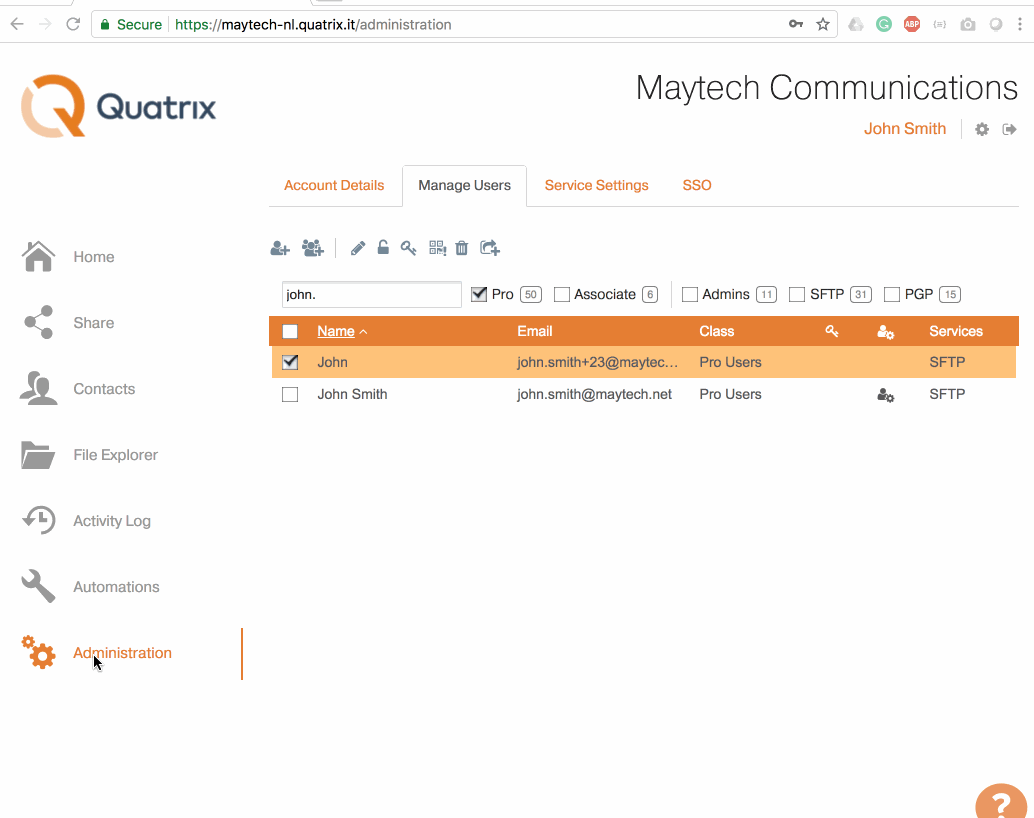1034x818 pixels.
Task: Click the Quatrix logo
Action: point(119,106)
